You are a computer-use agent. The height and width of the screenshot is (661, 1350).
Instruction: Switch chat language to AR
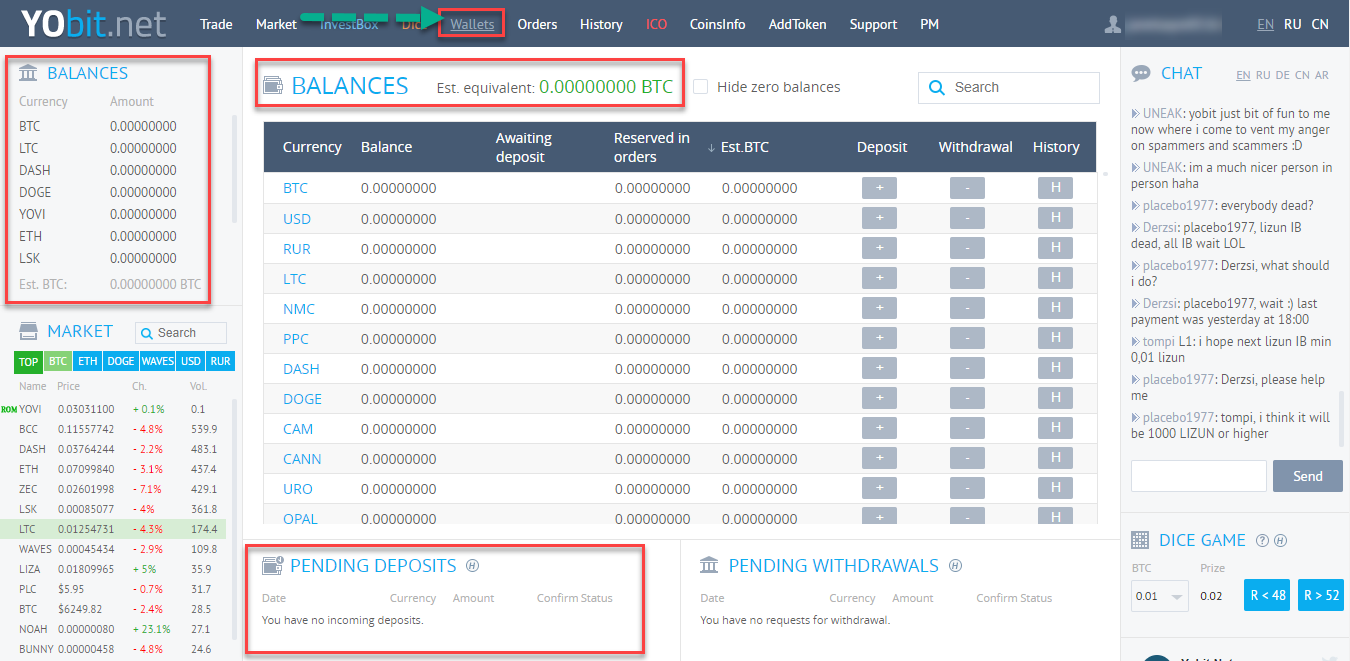point(1322,75)
